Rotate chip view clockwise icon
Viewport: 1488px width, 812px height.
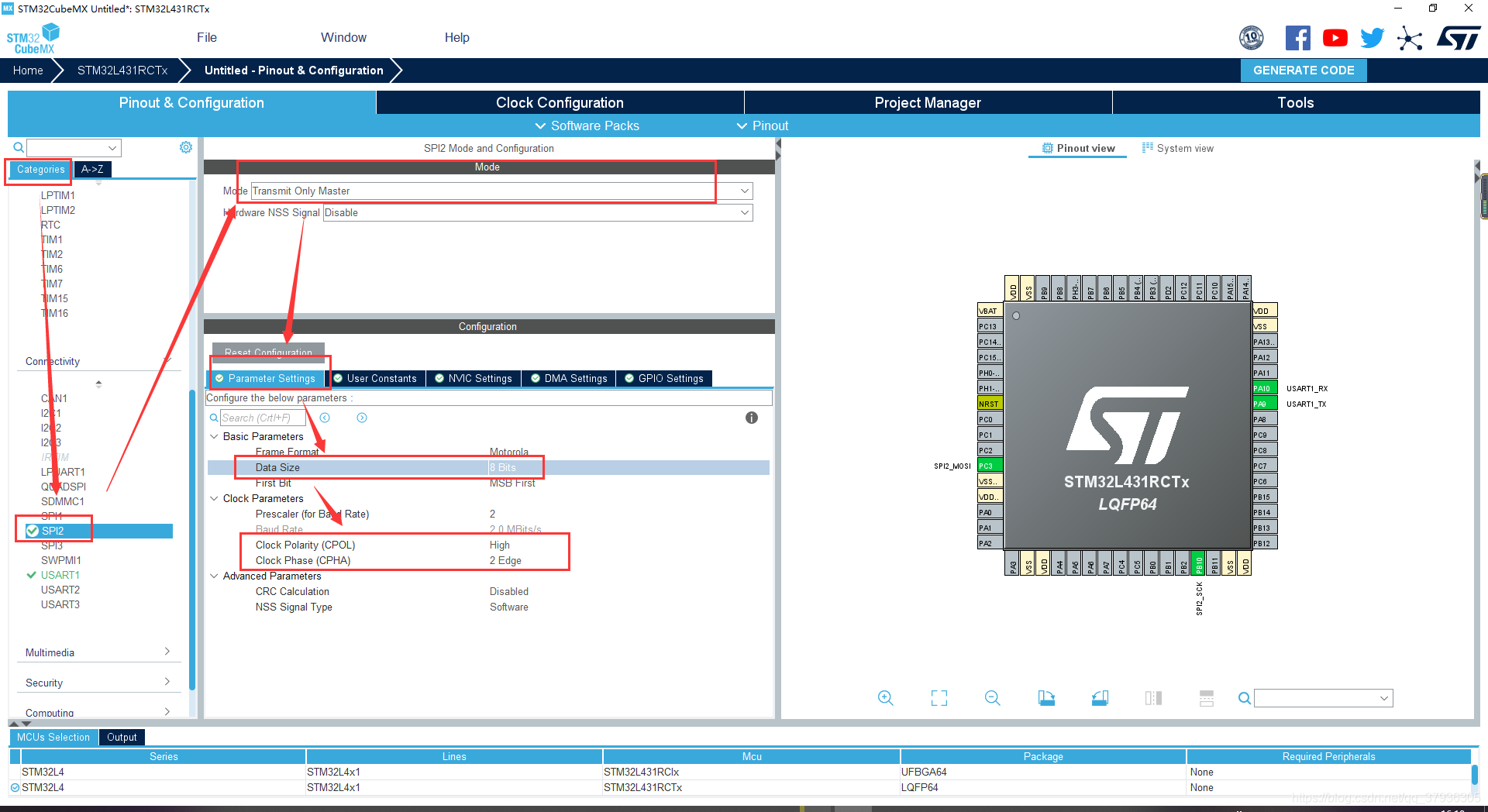(x=1046, y=698)
